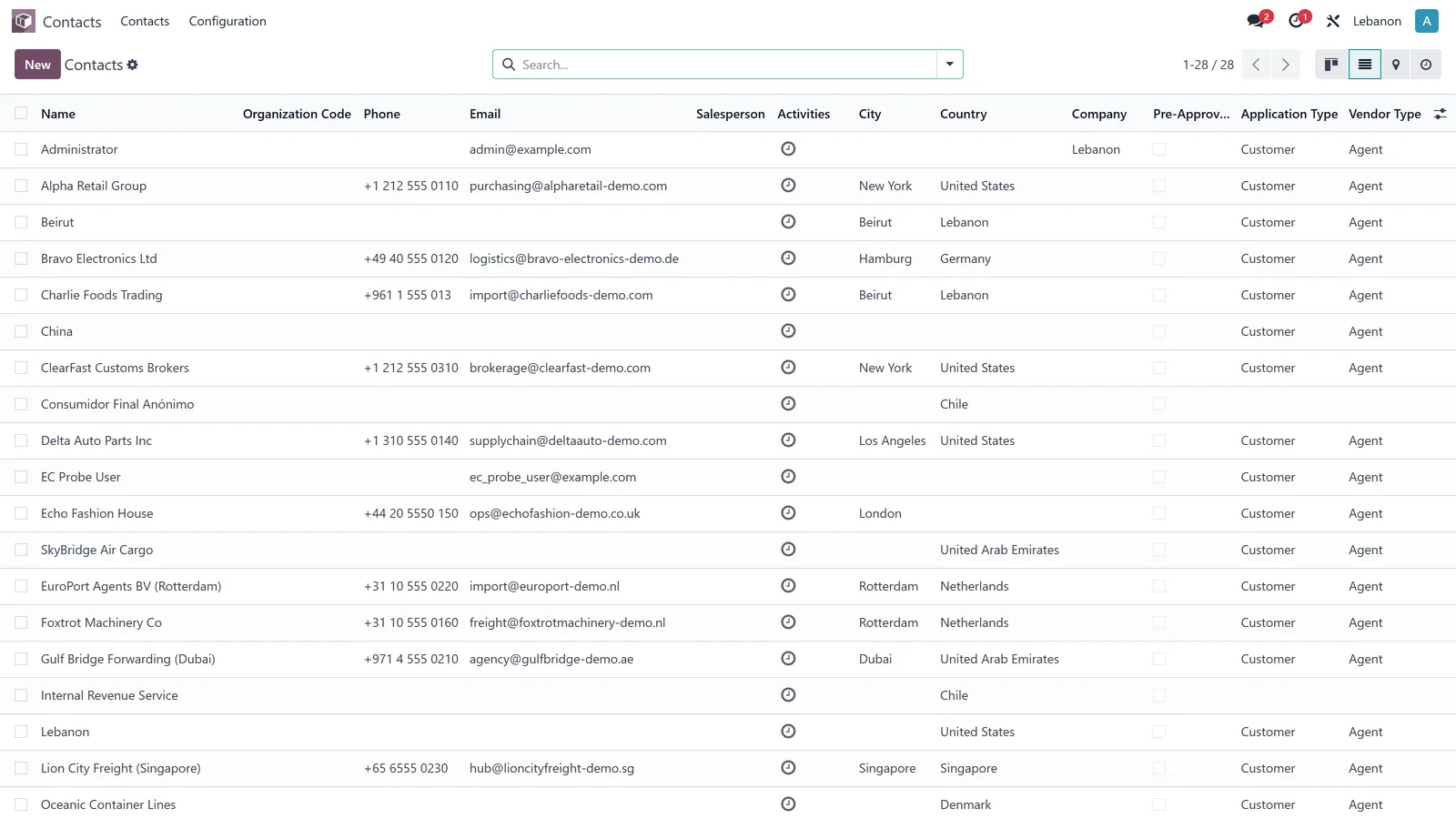Create a New contact
Viewport: 1456px width, 819px height.
pyautogui.click(x=37, y=65)
